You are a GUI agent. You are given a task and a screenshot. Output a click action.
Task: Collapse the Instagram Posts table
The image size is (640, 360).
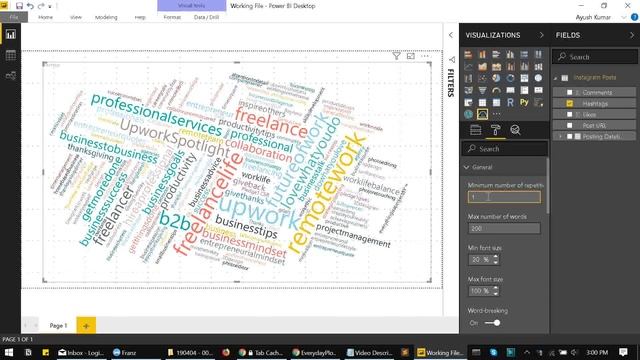point(556,78)
